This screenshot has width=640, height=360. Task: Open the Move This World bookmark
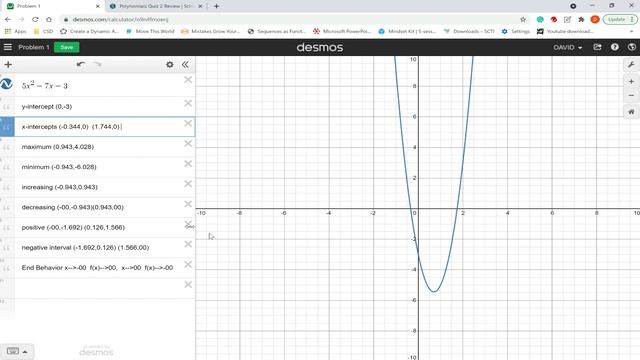click(x=150, y=31)
